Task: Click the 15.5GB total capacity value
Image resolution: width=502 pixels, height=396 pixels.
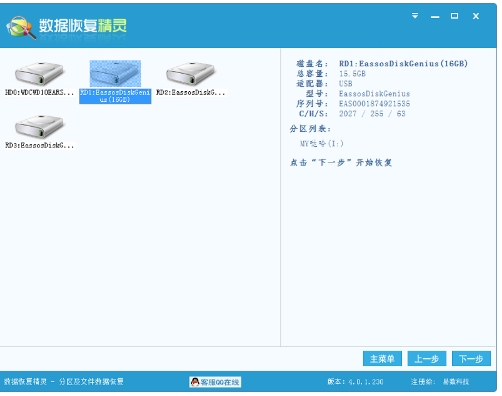Action: (x=352, y=74)
